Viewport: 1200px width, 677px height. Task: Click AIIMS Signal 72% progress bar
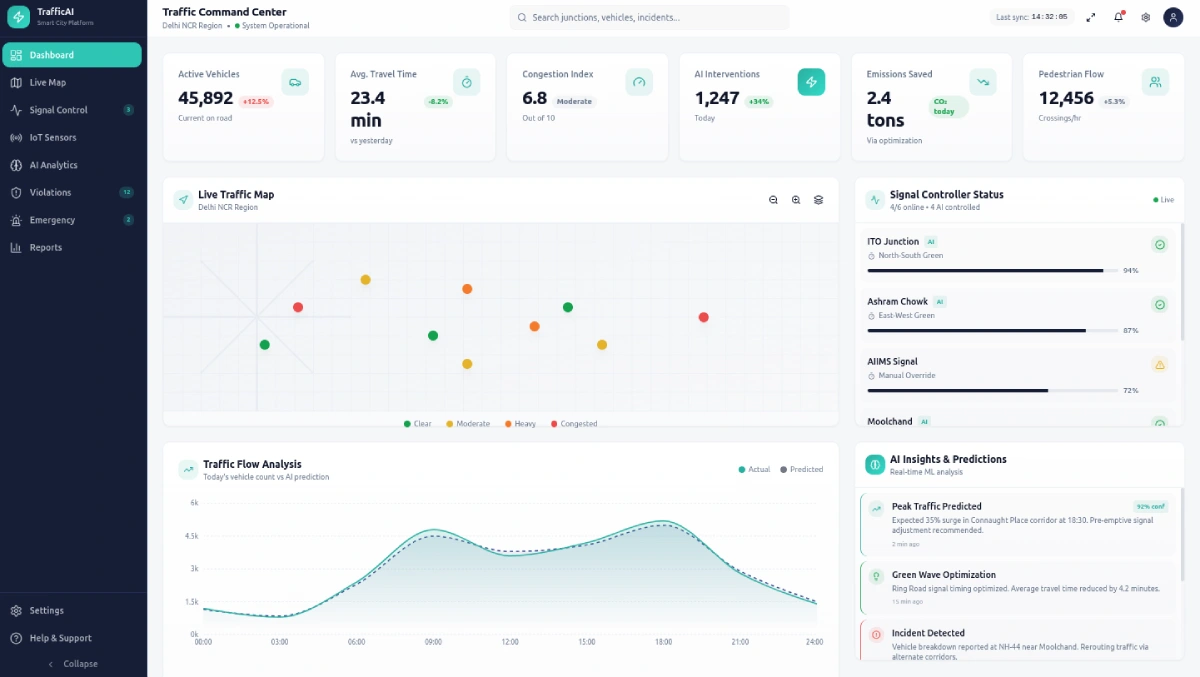coord(992,390)
